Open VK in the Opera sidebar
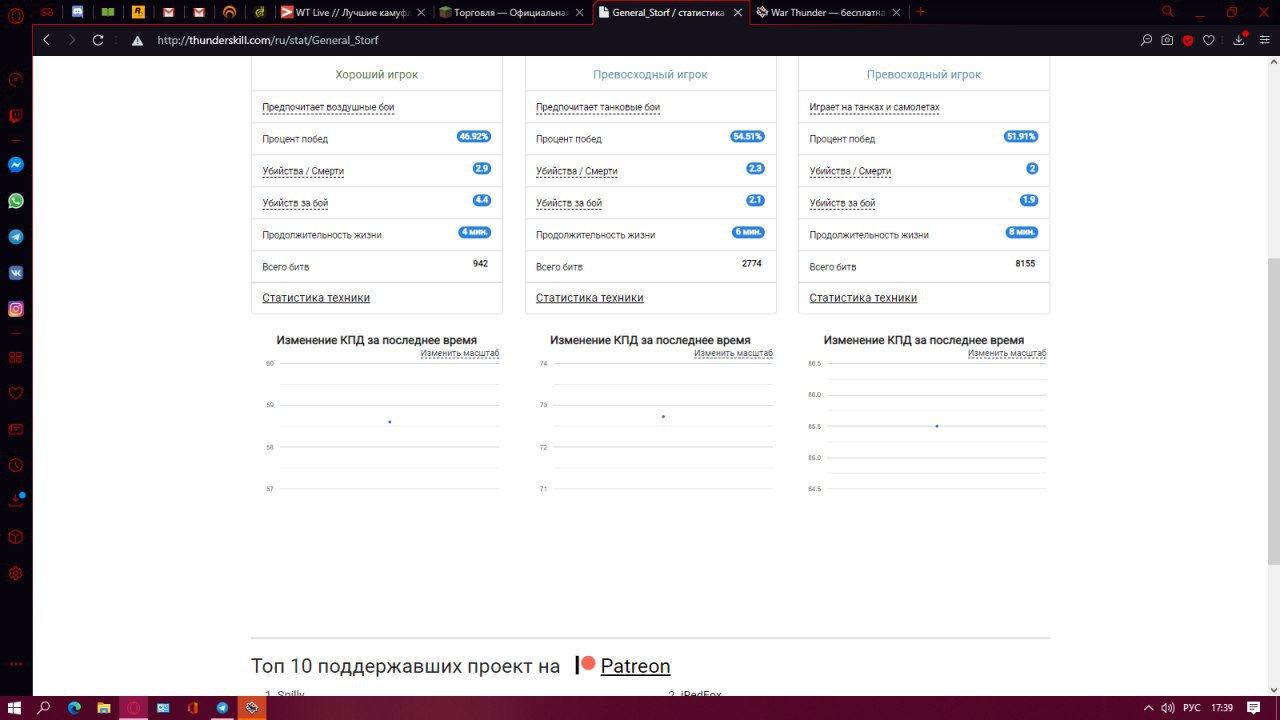The image size is (1280, 720). point(16,273)
